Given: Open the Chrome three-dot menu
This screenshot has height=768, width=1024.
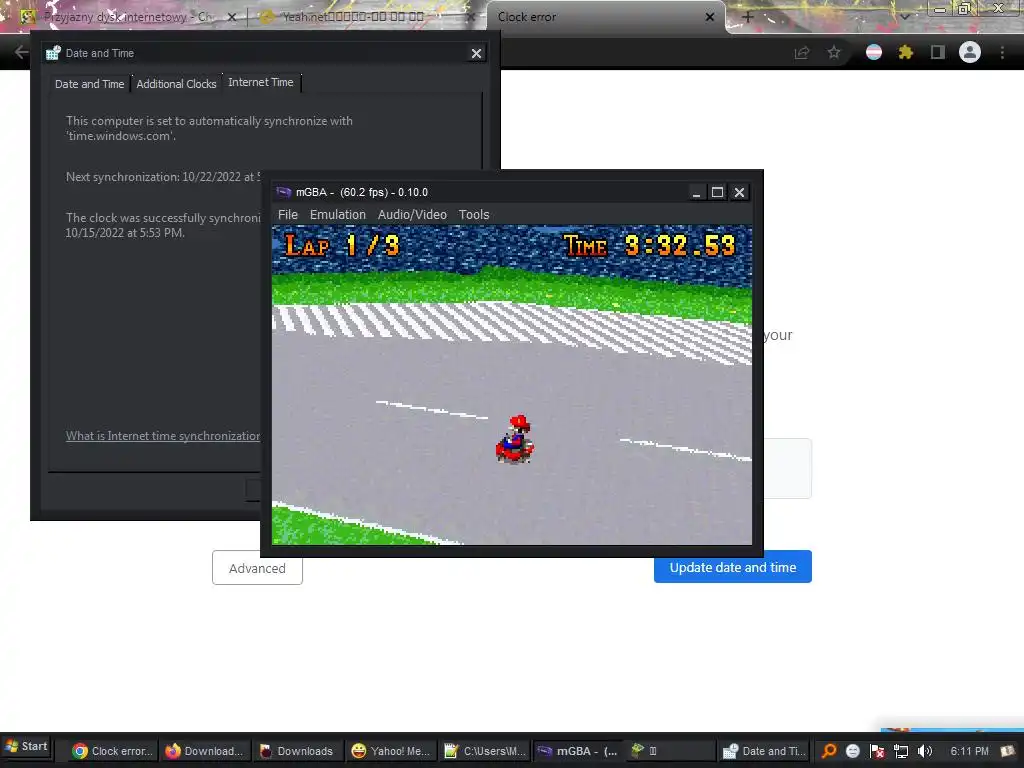Looking at the screenshot, I should point(1002,52).
